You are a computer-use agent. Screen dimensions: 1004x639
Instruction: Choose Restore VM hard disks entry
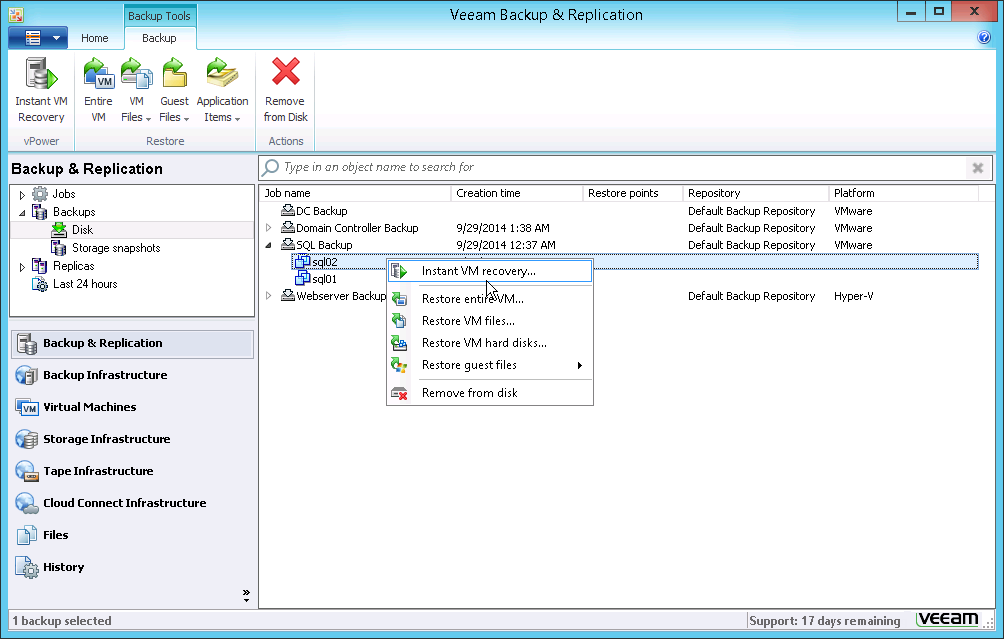pos(490,343)
